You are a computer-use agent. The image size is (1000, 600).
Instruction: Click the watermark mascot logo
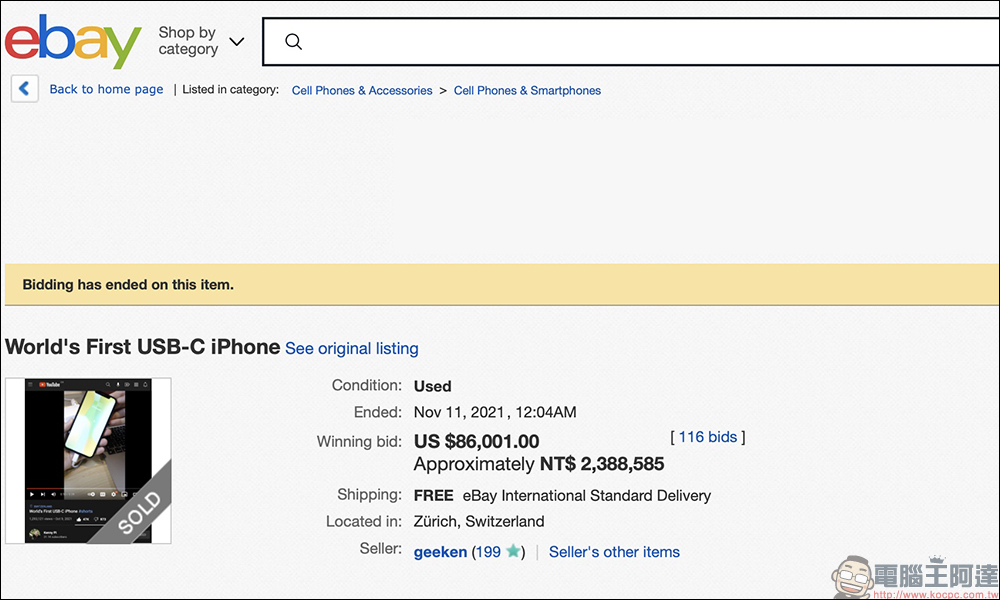(852, 577)
